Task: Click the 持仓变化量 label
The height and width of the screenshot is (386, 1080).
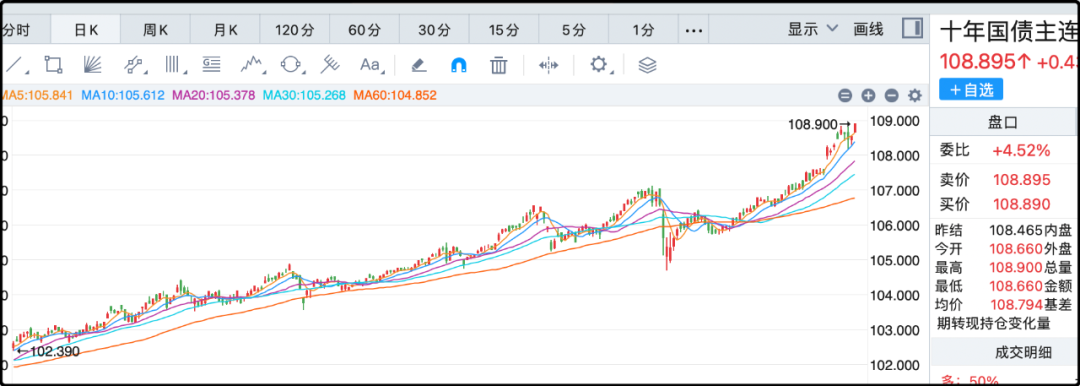Action: coord(1012,323)
